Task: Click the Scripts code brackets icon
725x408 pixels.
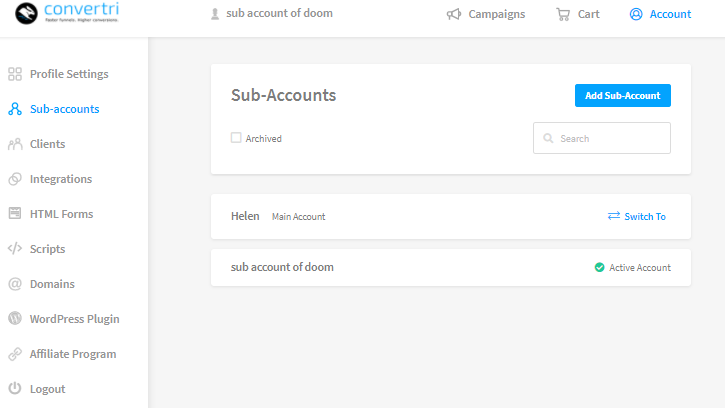Action: (15, 249)
